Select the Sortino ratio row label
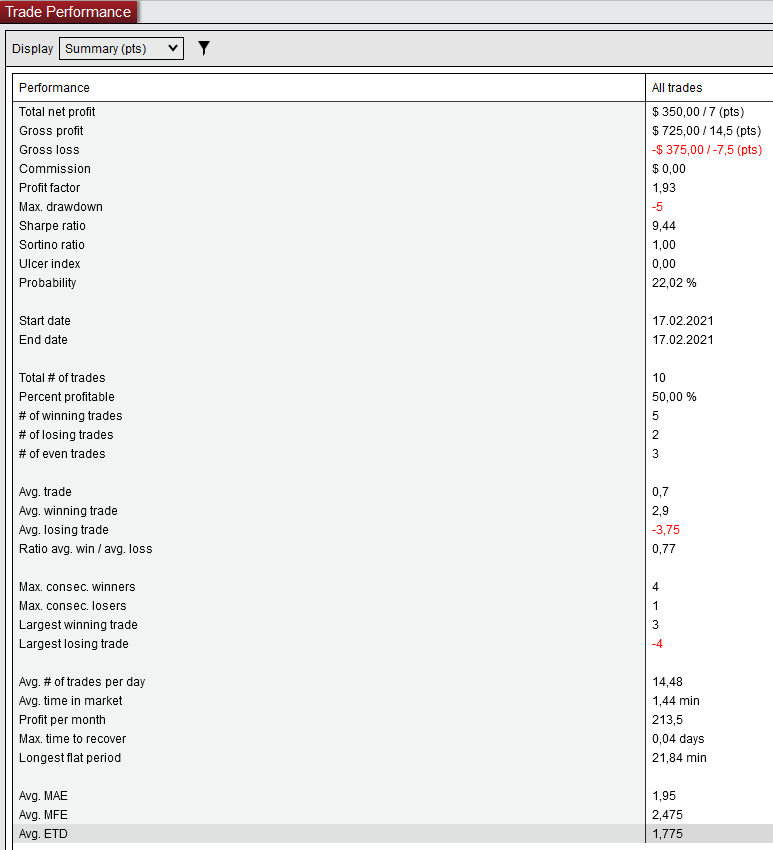The image size is (773, 850). click(x=51, y=244)
